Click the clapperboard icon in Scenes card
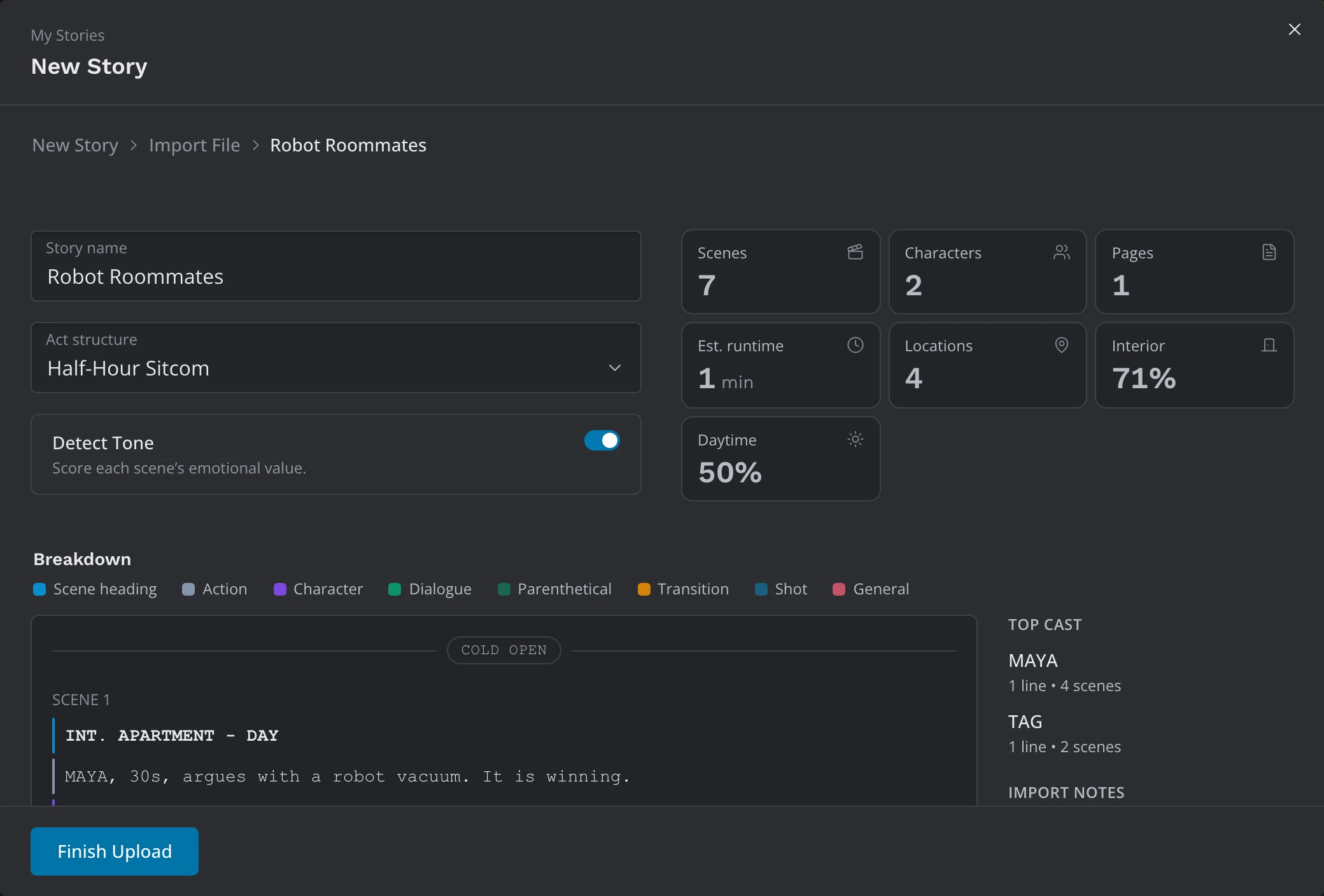 856,252
